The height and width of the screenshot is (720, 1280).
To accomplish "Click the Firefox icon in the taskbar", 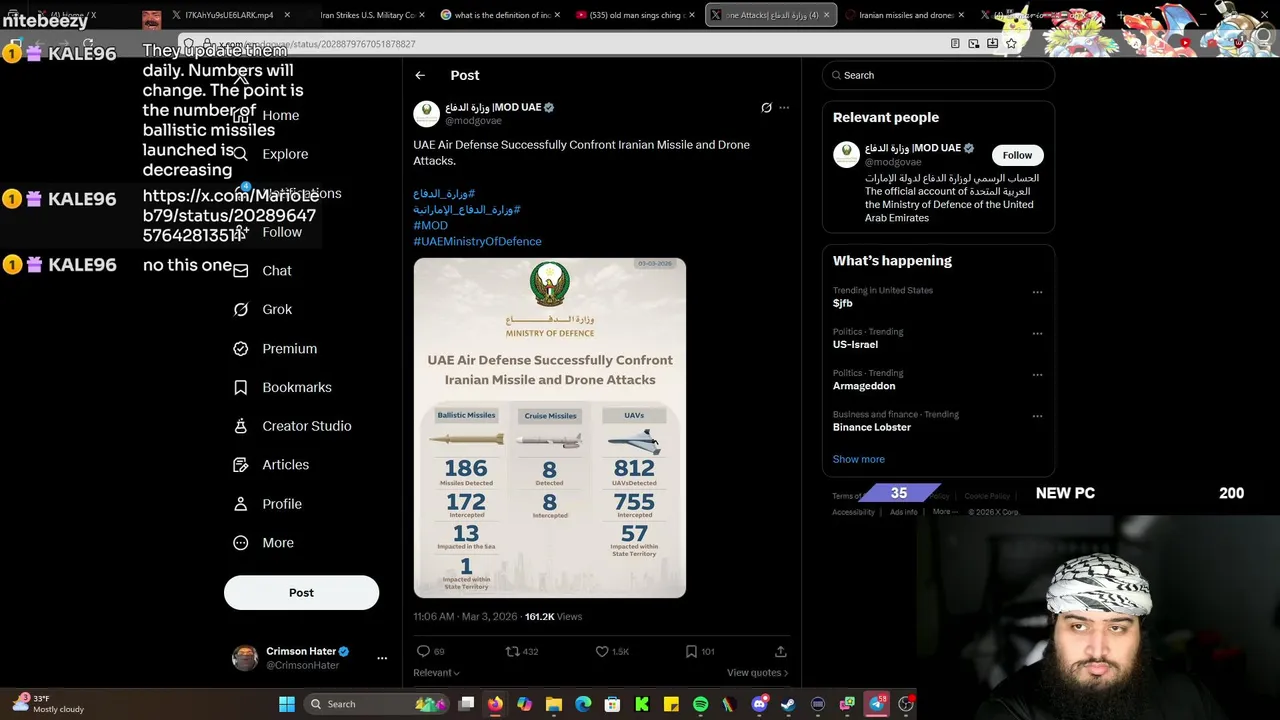I will click(495, 704).
